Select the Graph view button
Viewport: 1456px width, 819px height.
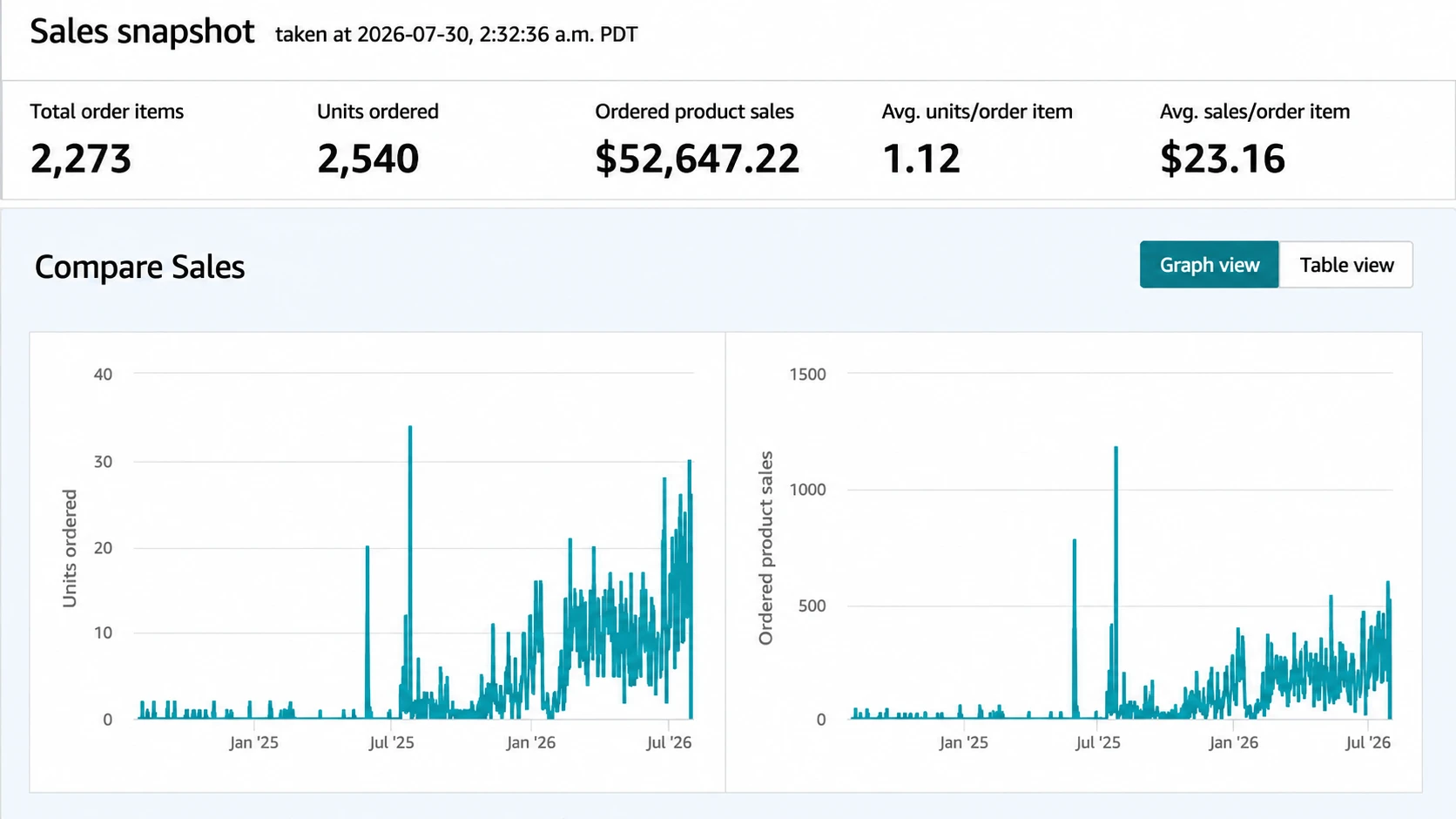[1209, 265]
